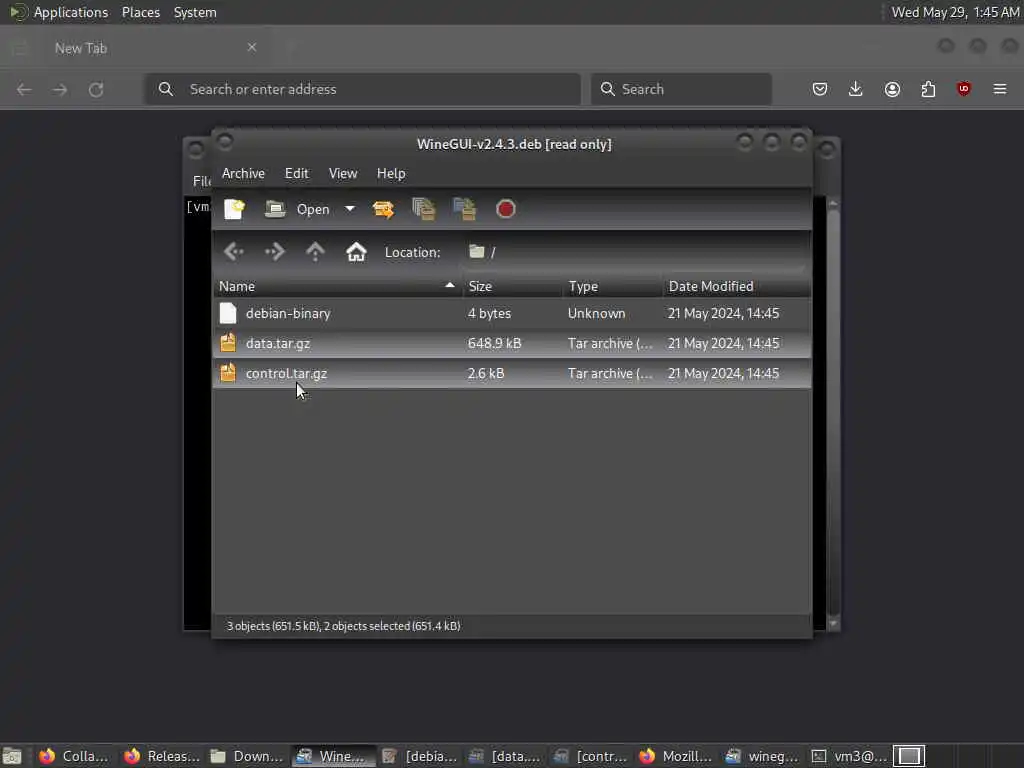Create a new archive via toolbar icon
This screenshot has height=768, width=1024.
(234, 209)
